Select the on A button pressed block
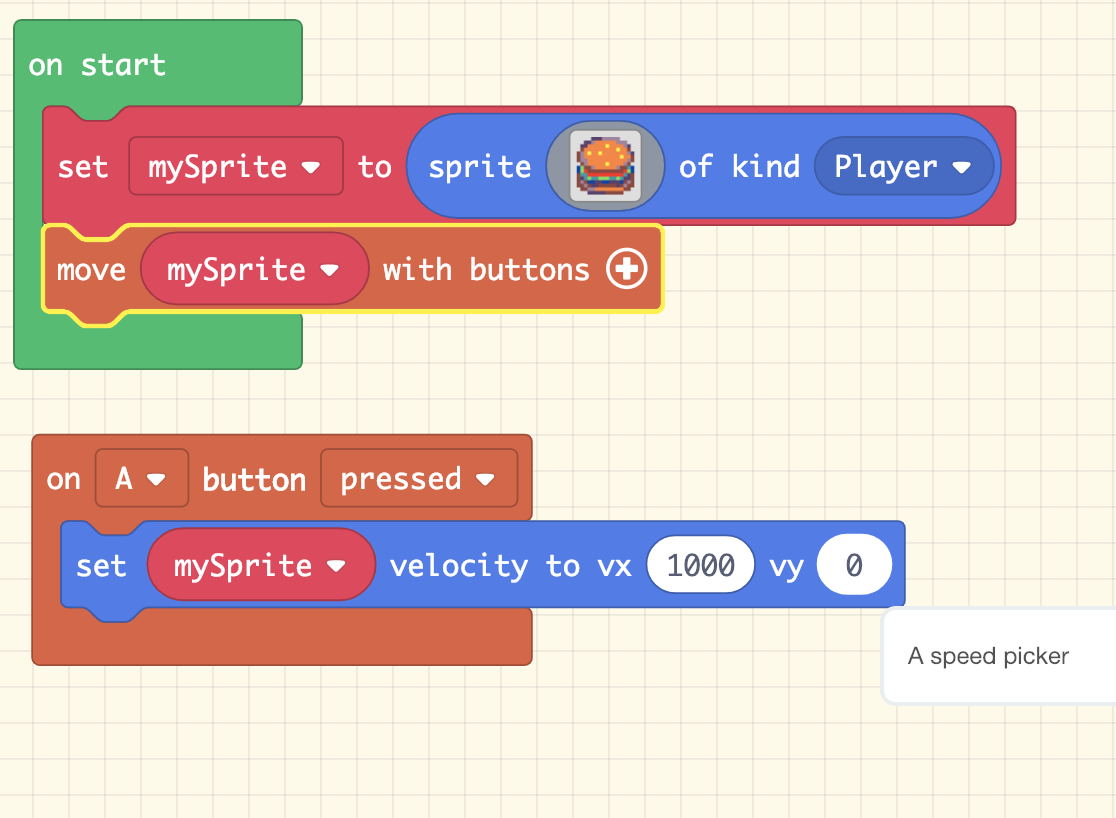The image size is (1116, 818). (x=63, y=478)
